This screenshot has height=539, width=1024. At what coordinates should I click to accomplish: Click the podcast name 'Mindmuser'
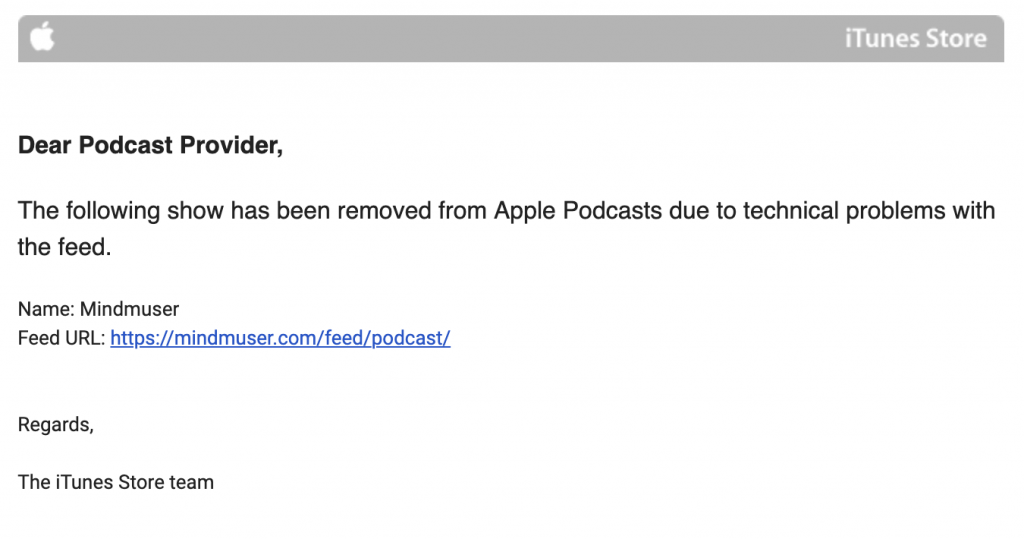[x=129, y=309]
